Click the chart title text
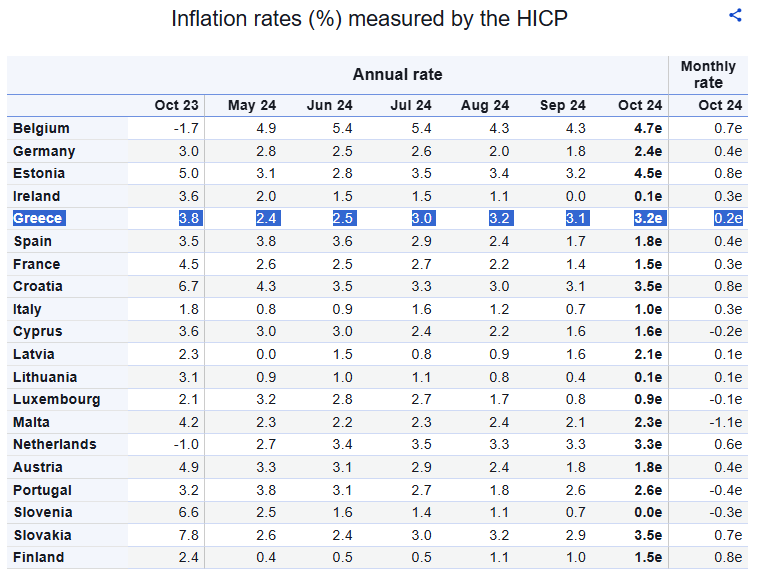 (369, 19)
